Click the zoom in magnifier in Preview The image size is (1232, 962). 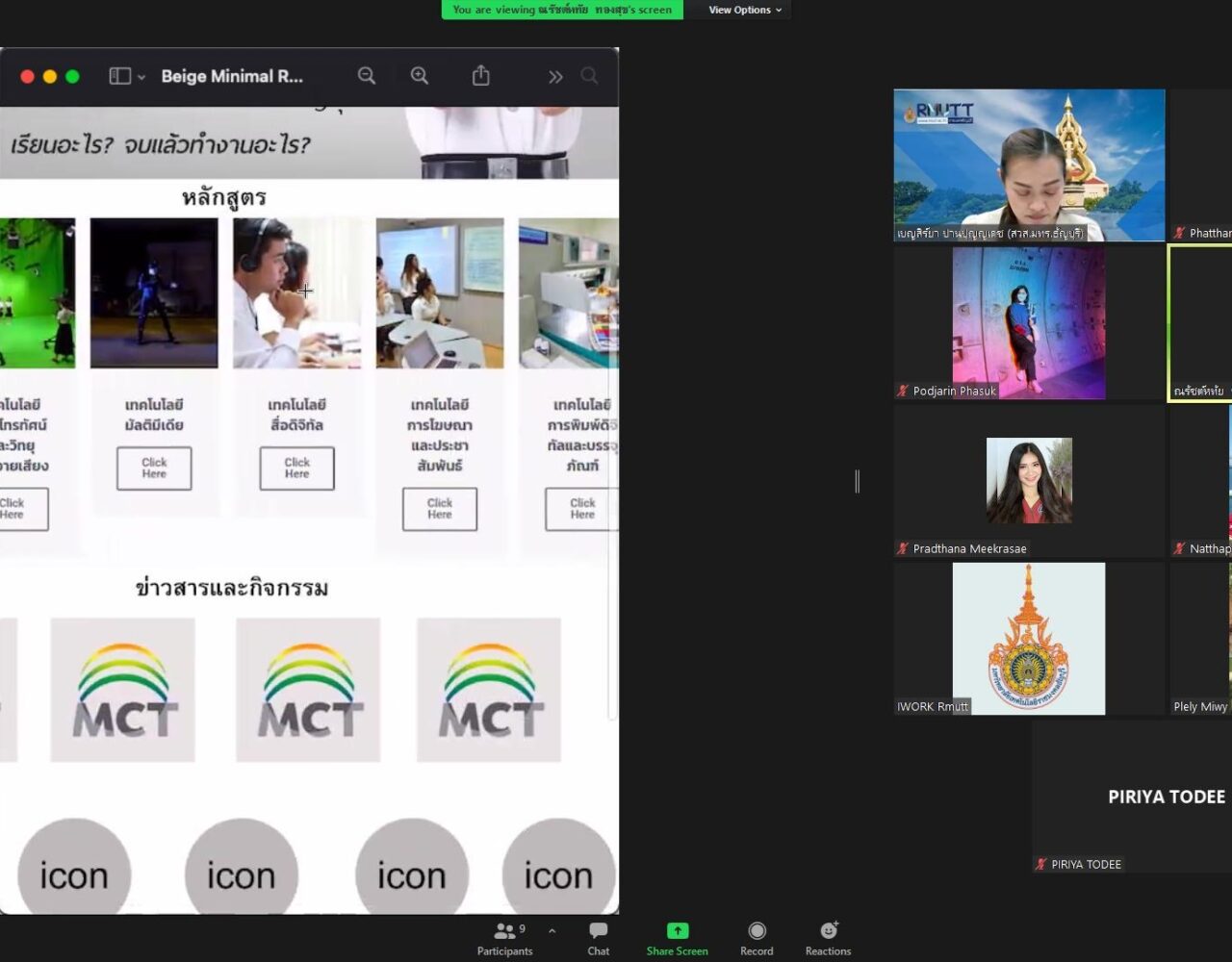click(x=420, y=76)
